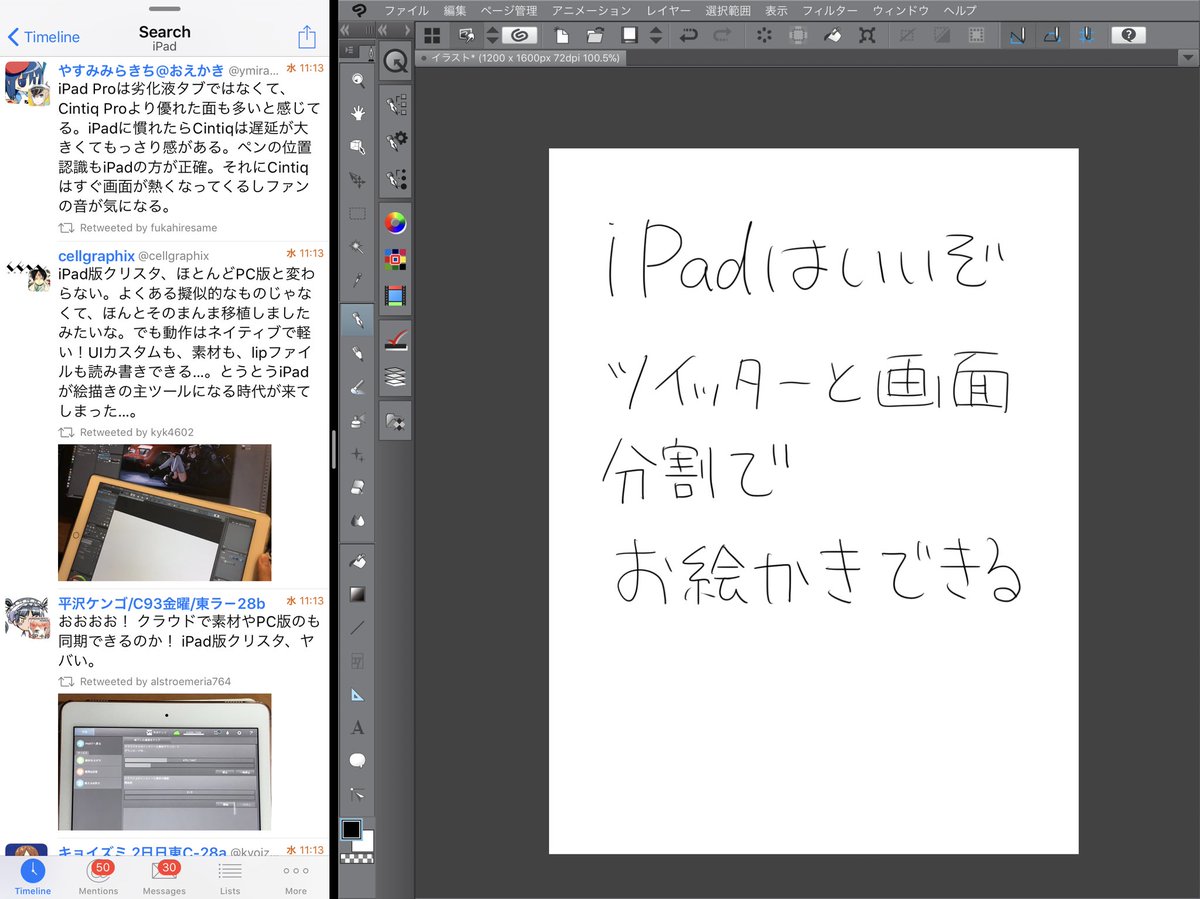Select the Move layer tool
This screenshot has width=1200, height=899.
coord(358,180)
